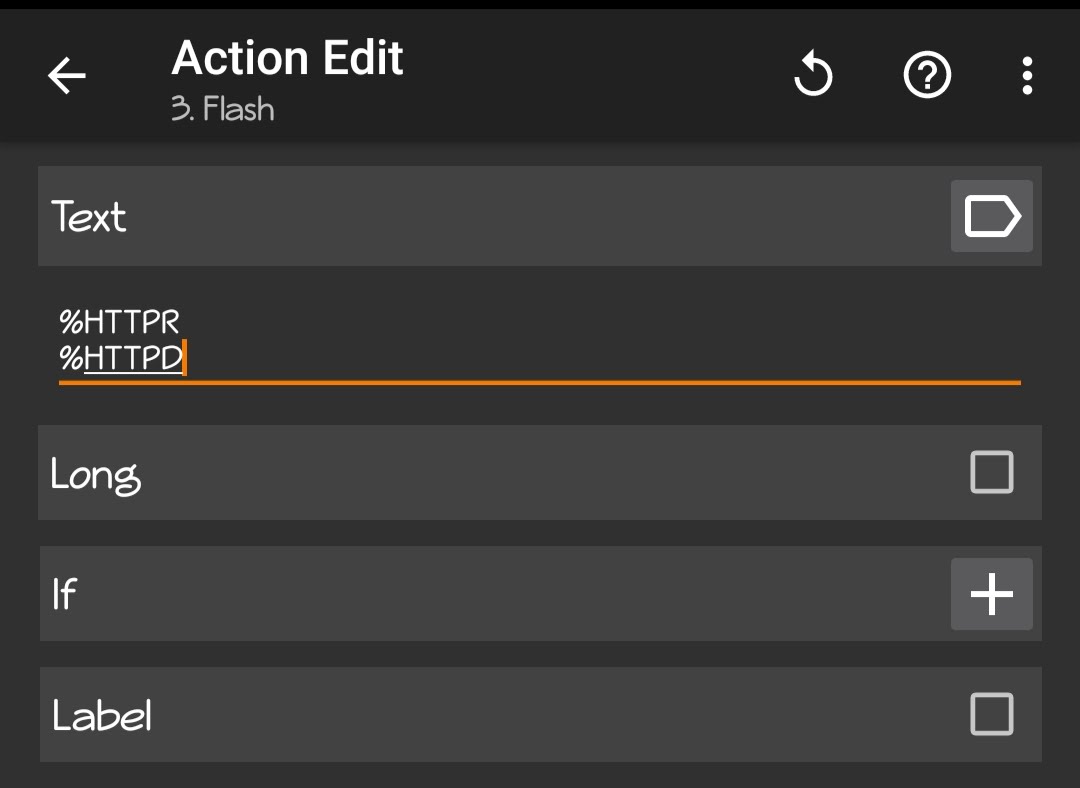The height and width of the screenshot is (788, 1080).
Task: Tap the Text header bar background
Action: (x=500, y=216)
